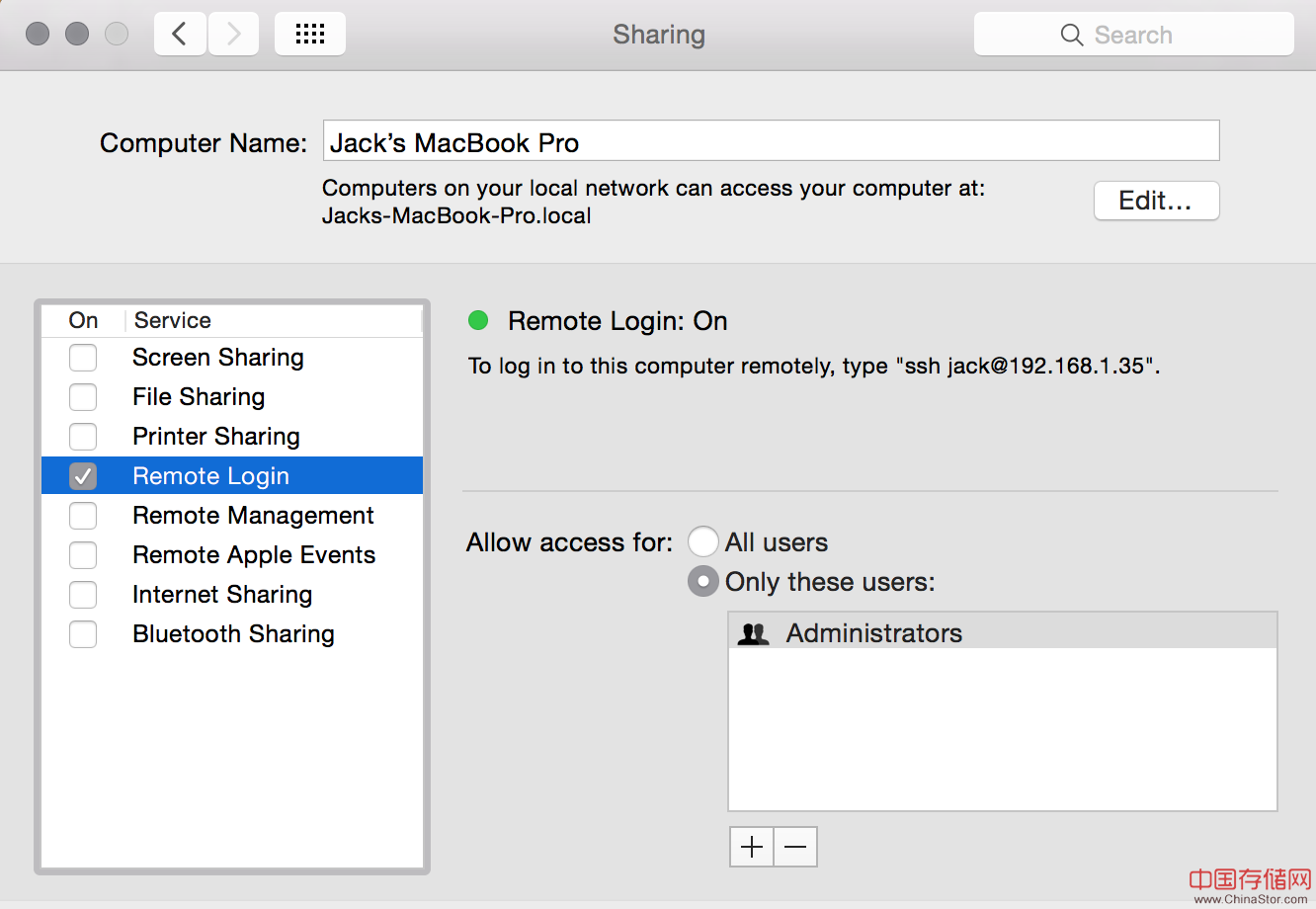This screenshot has width=1316, height=909.
Task: Select the File Sharing service row
Action: click(x=232, y=397)
